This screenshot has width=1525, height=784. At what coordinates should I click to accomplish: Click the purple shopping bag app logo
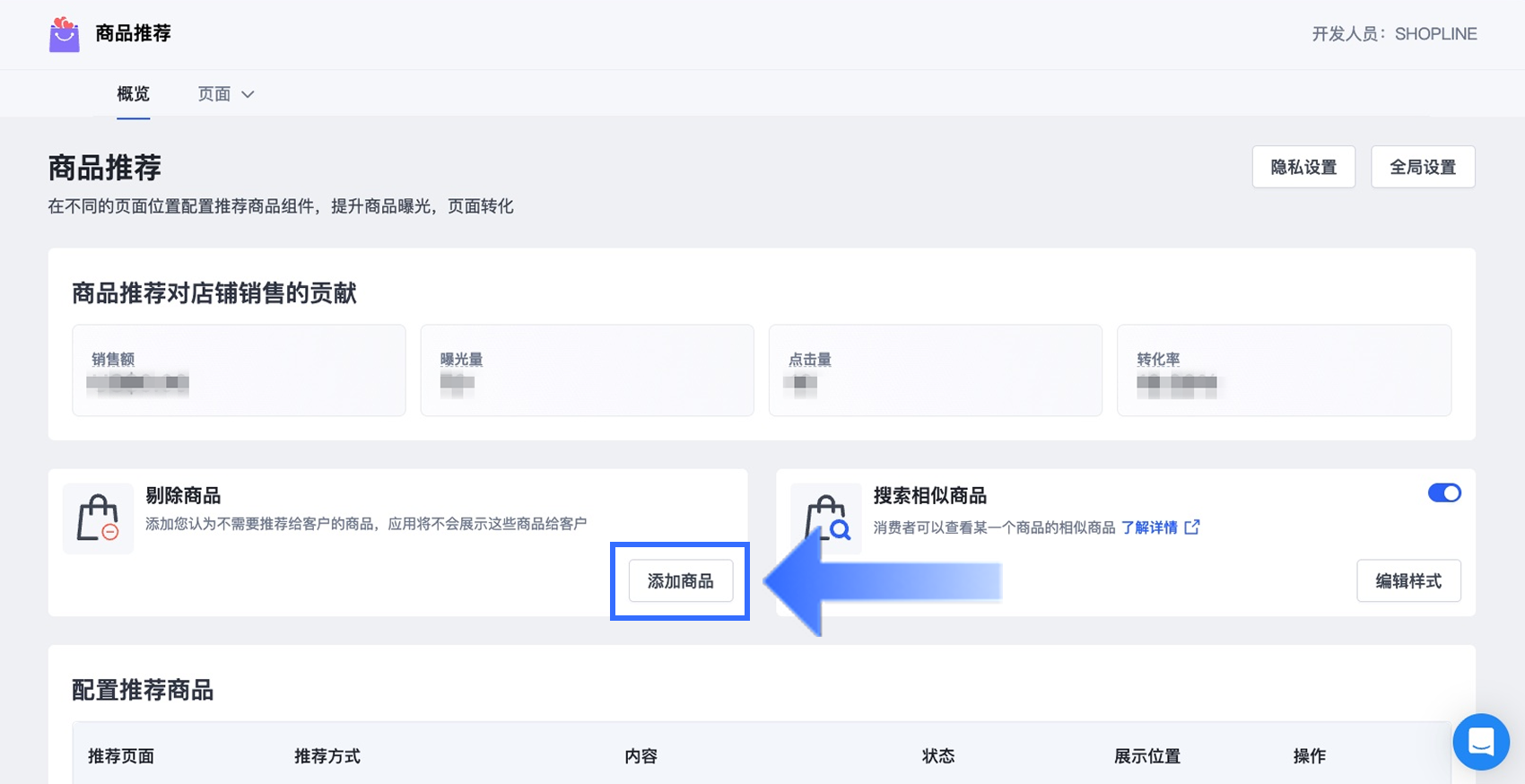coord(64,35)
